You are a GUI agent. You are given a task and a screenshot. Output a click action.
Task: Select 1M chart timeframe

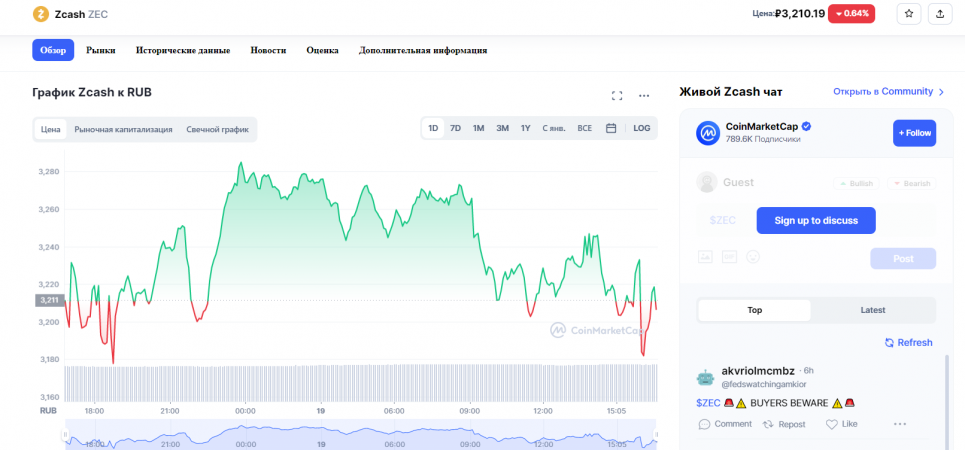[x=479, y=128]
